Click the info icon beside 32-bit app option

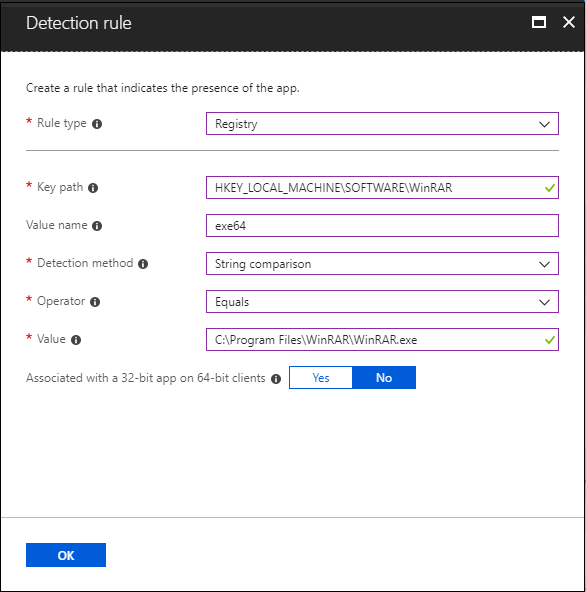[276, 379]
